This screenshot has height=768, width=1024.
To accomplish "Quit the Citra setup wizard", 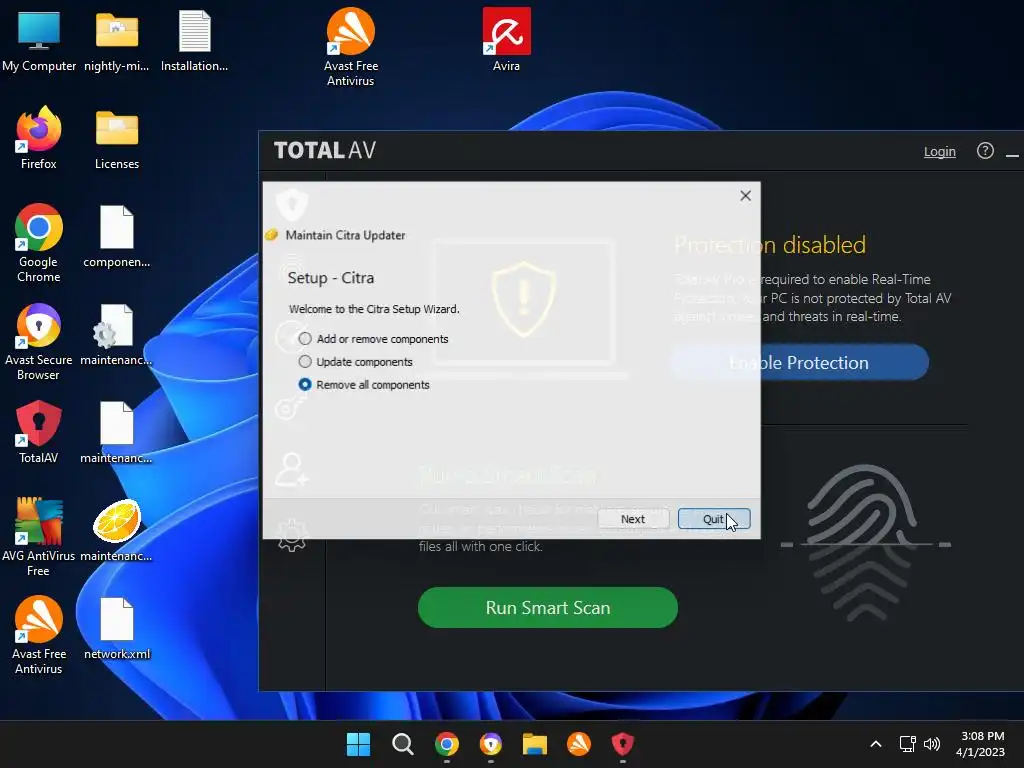I will [x=714, y=519].
